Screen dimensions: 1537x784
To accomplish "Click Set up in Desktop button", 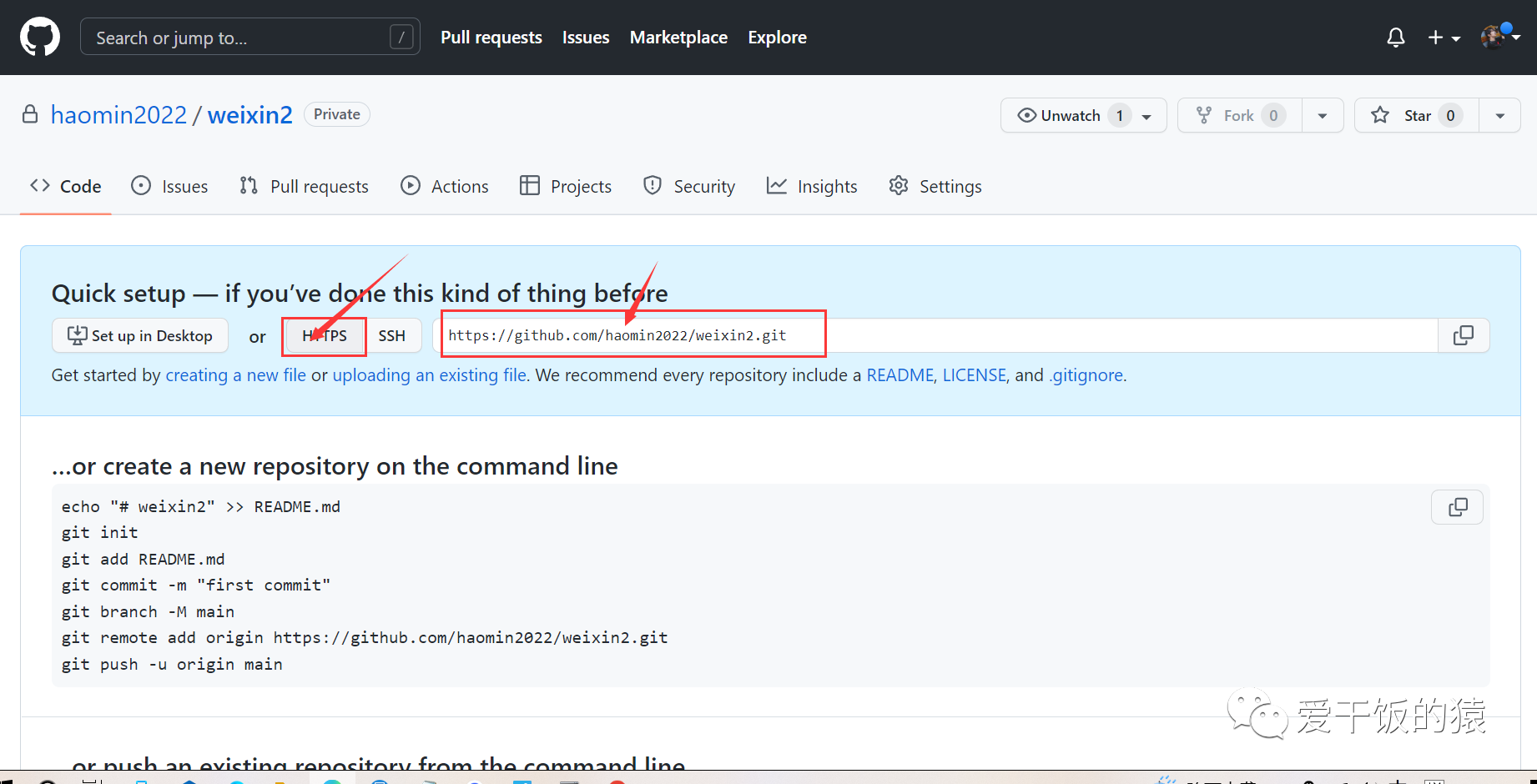I will tap(140, 335).
